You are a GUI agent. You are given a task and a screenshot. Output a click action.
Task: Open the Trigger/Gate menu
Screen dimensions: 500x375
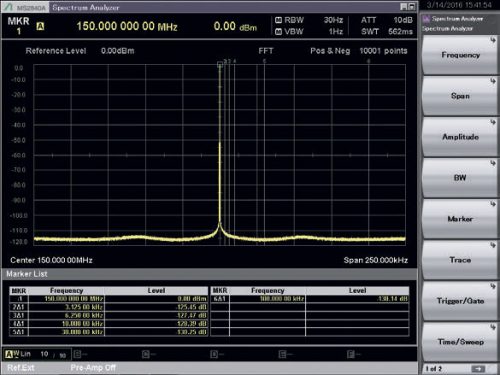460,301
